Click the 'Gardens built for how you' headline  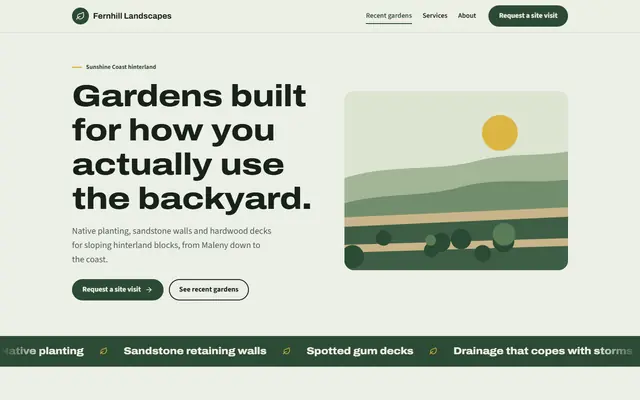(x=191, y=147)
